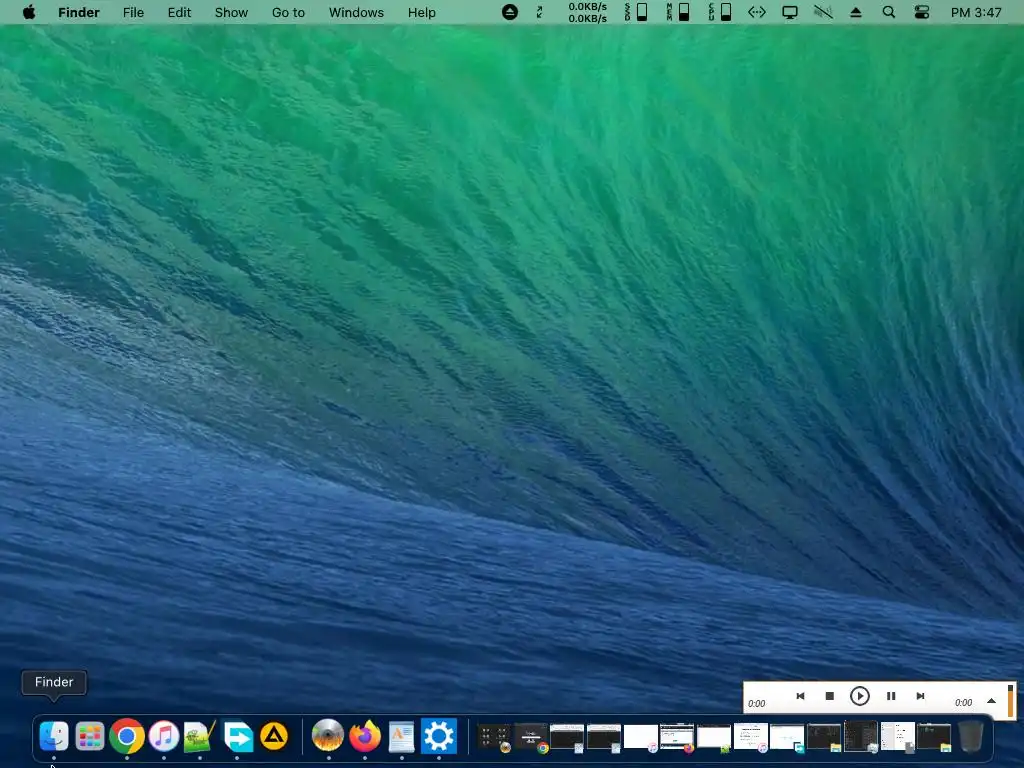Open Spotlight search magnifier icon
The width and height of the screenshot is (1024, 768).
[x=888, y=12]
